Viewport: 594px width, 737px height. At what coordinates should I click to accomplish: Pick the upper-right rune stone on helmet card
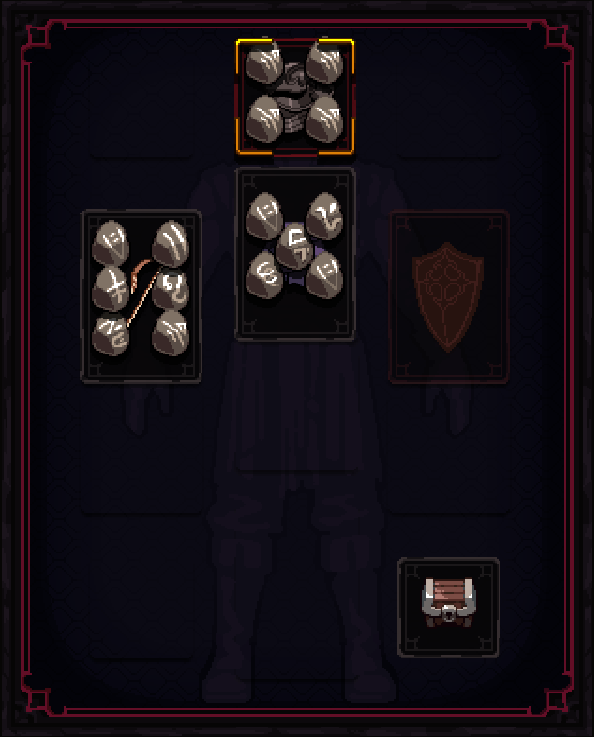tap(325, 65)
